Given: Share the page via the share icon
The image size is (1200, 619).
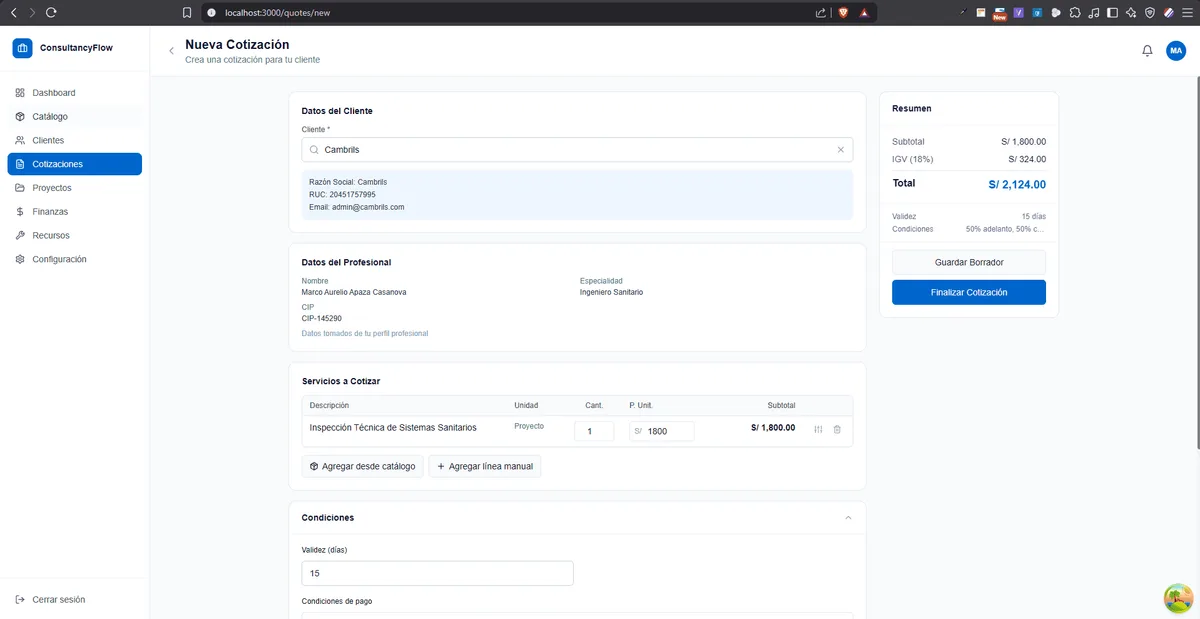Looking at the screenshot, I should (x=821, y=12).
